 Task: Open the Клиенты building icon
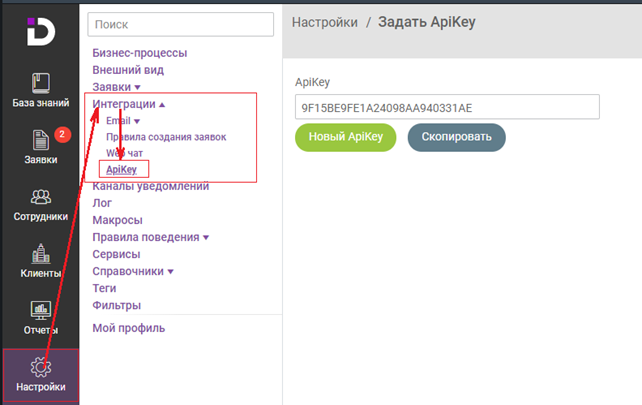coord(41,253)
